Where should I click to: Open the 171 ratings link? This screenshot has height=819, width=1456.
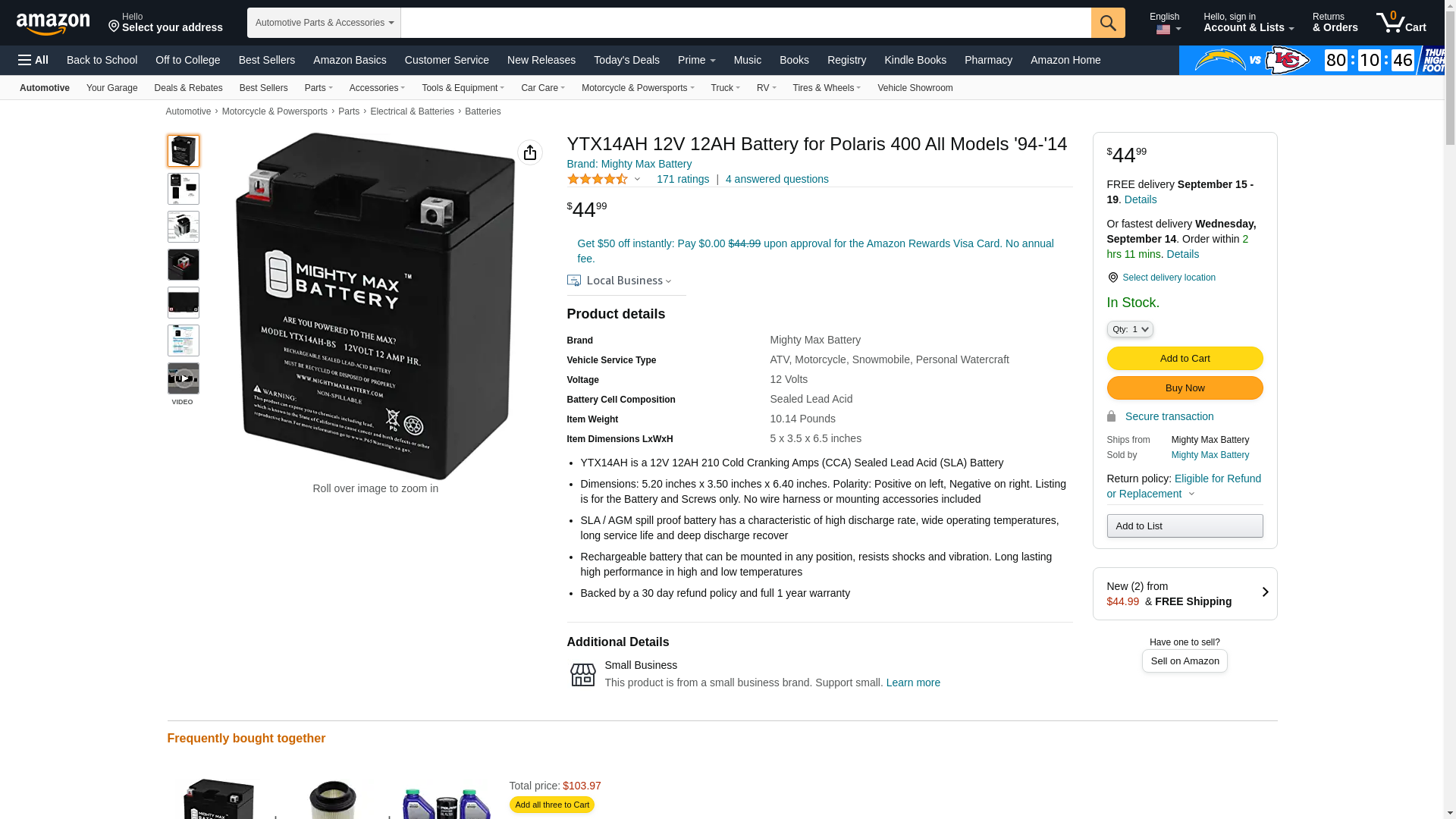coord(682,179)
